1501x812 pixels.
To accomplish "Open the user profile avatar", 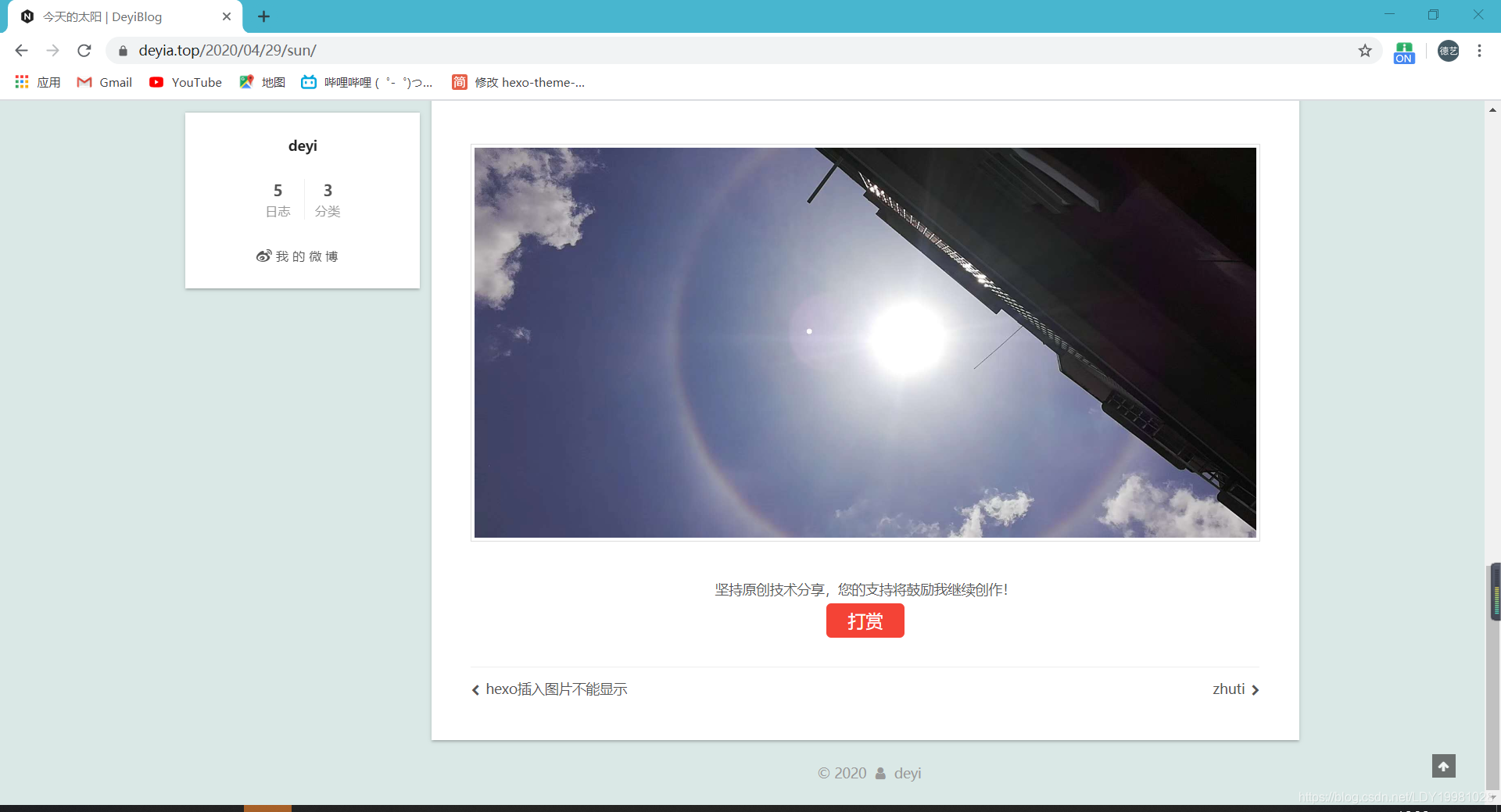I will pyautogui.click(x=1448, y=51).
